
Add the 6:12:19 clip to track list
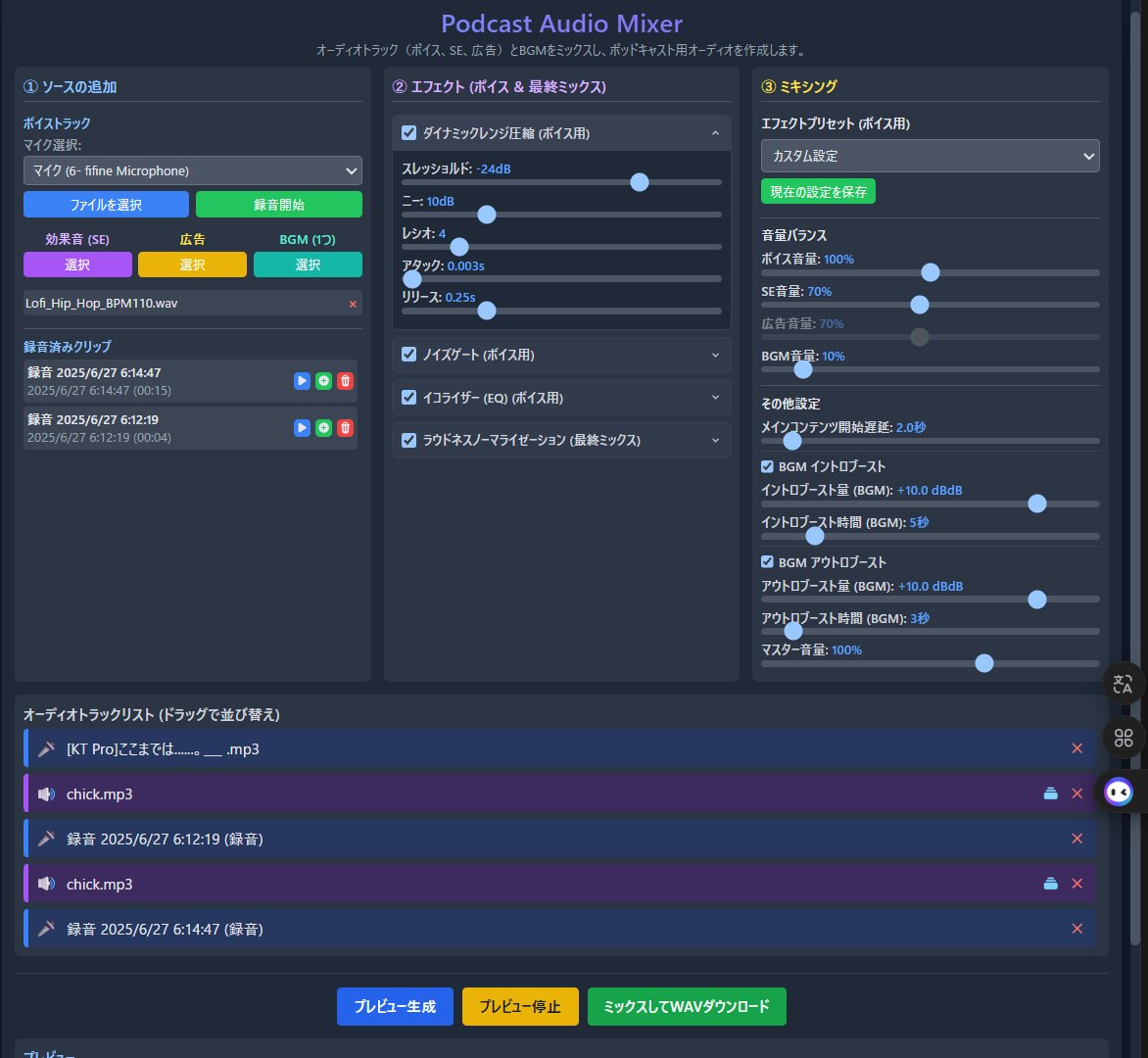point(323,427)
